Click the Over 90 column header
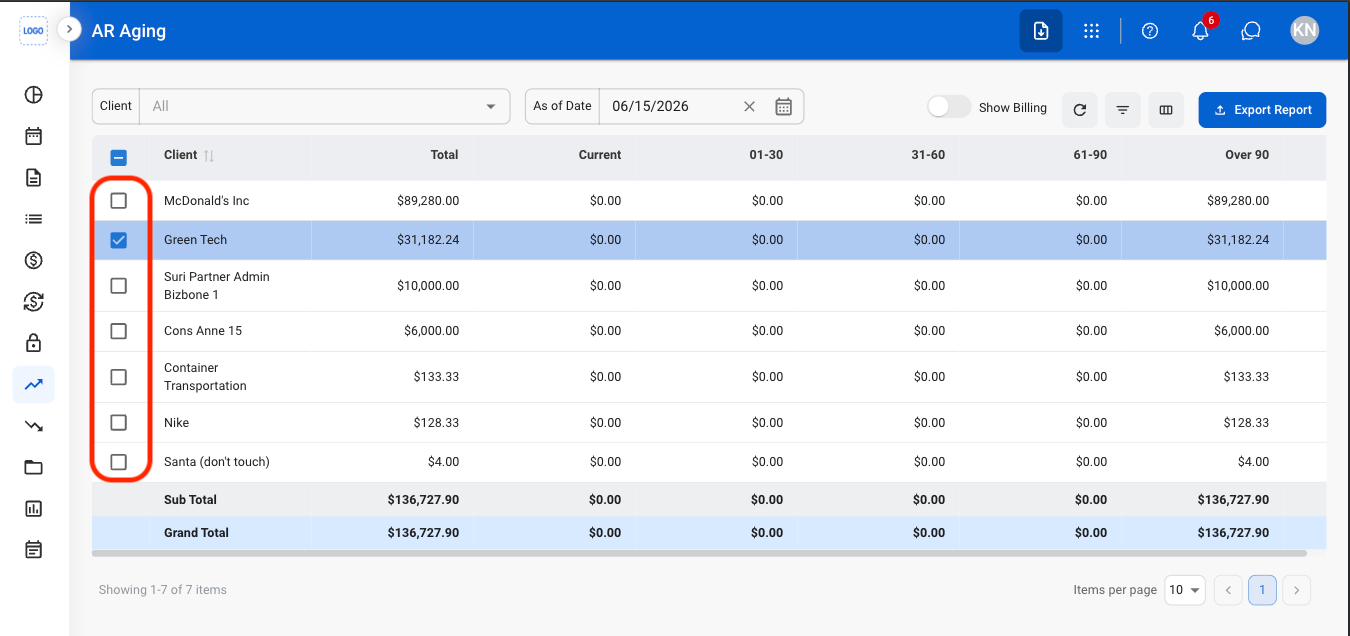 click(x=1247, y=155)
